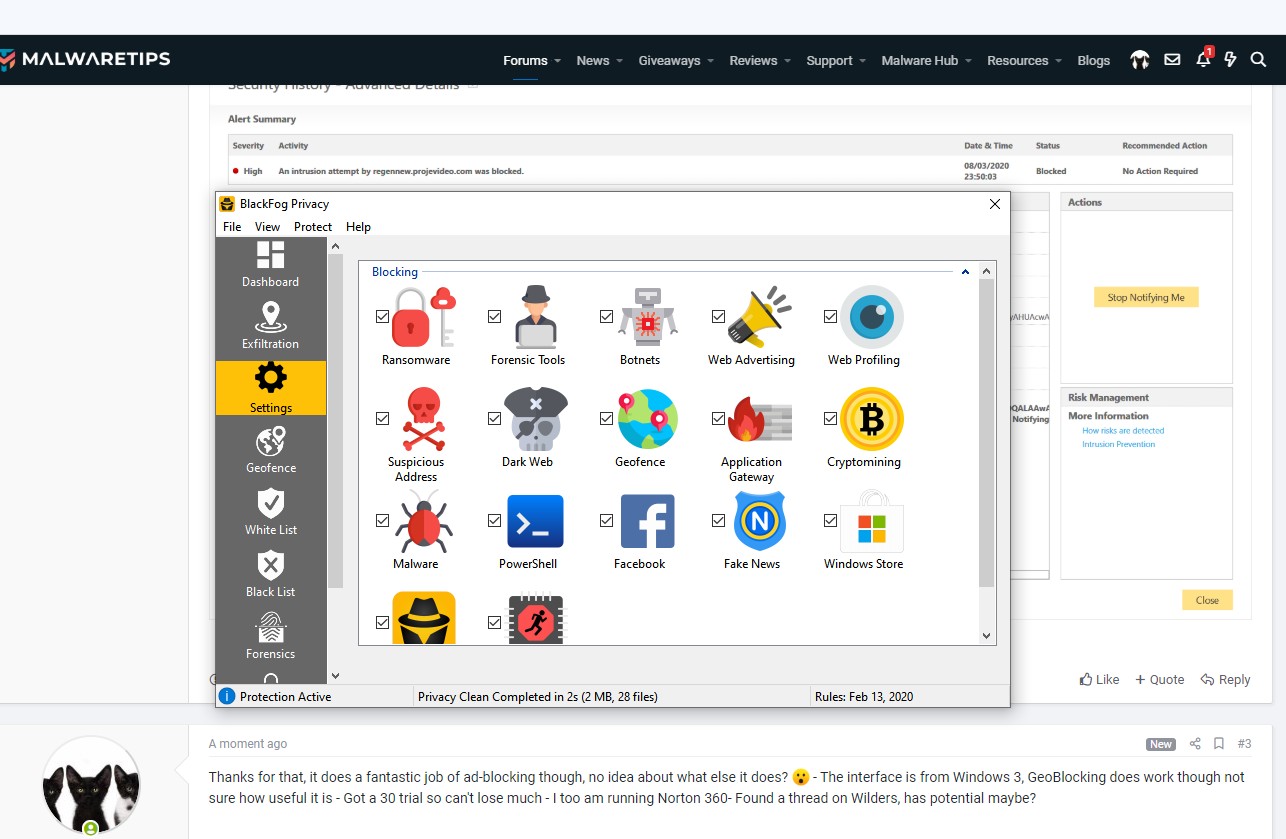Uncheck the Facebook blocking checkbox
The width and height of the screenshot is (1286, 839).
(606, 520)
